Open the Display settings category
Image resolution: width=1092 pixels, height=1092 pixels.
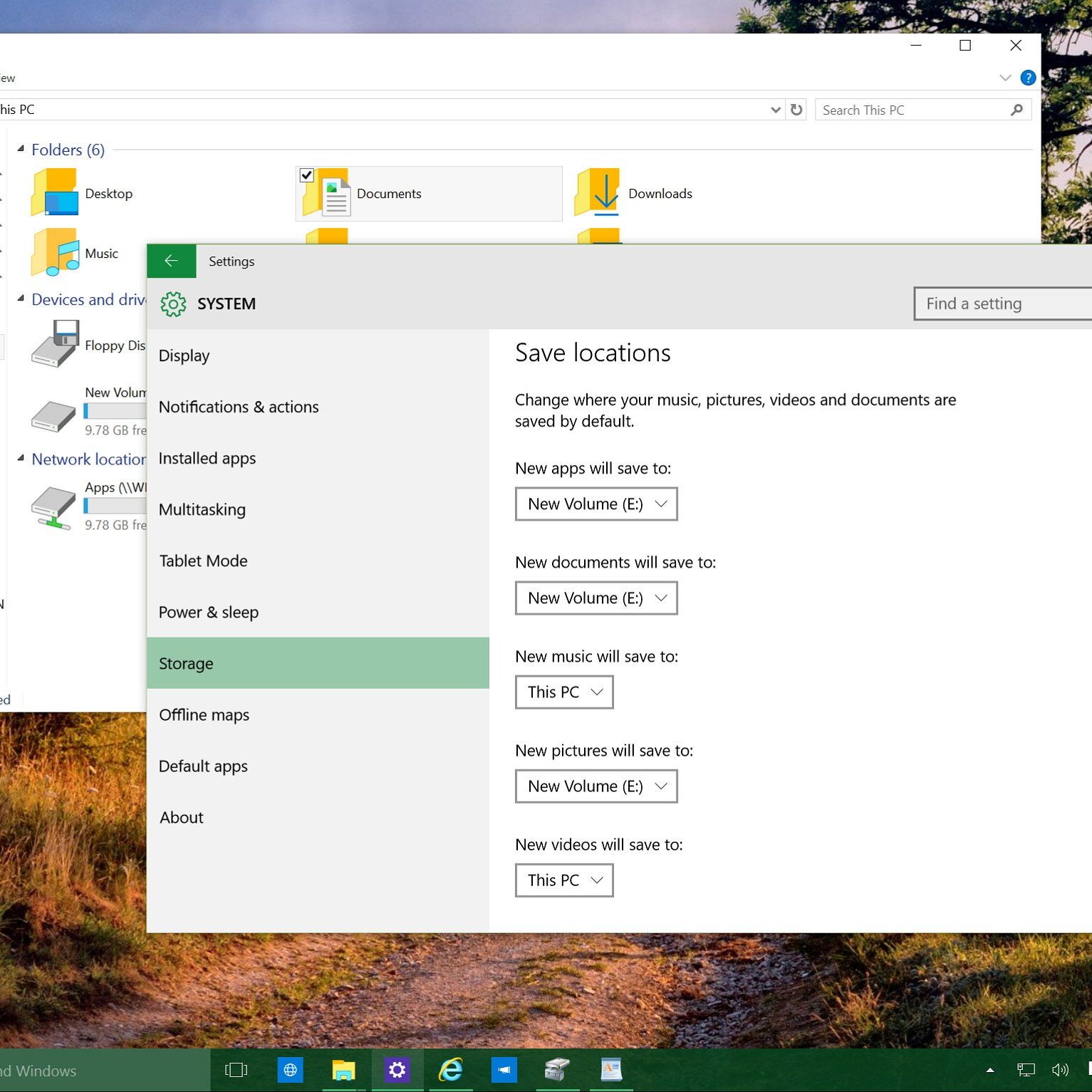[x=184, y=355]
